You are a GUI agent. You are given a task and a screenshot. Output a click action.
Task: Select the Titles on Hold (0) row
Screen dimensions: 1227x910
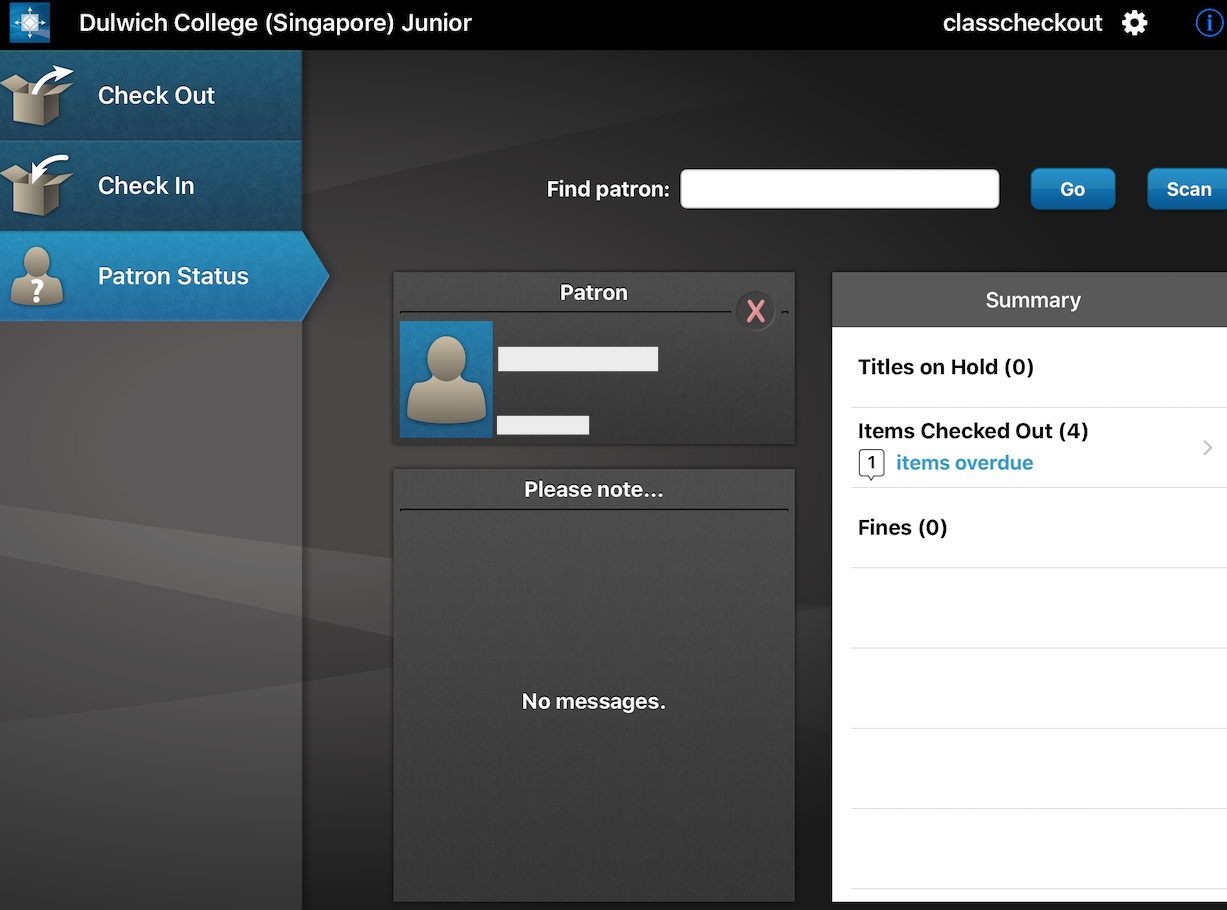tap(1039, 367)
